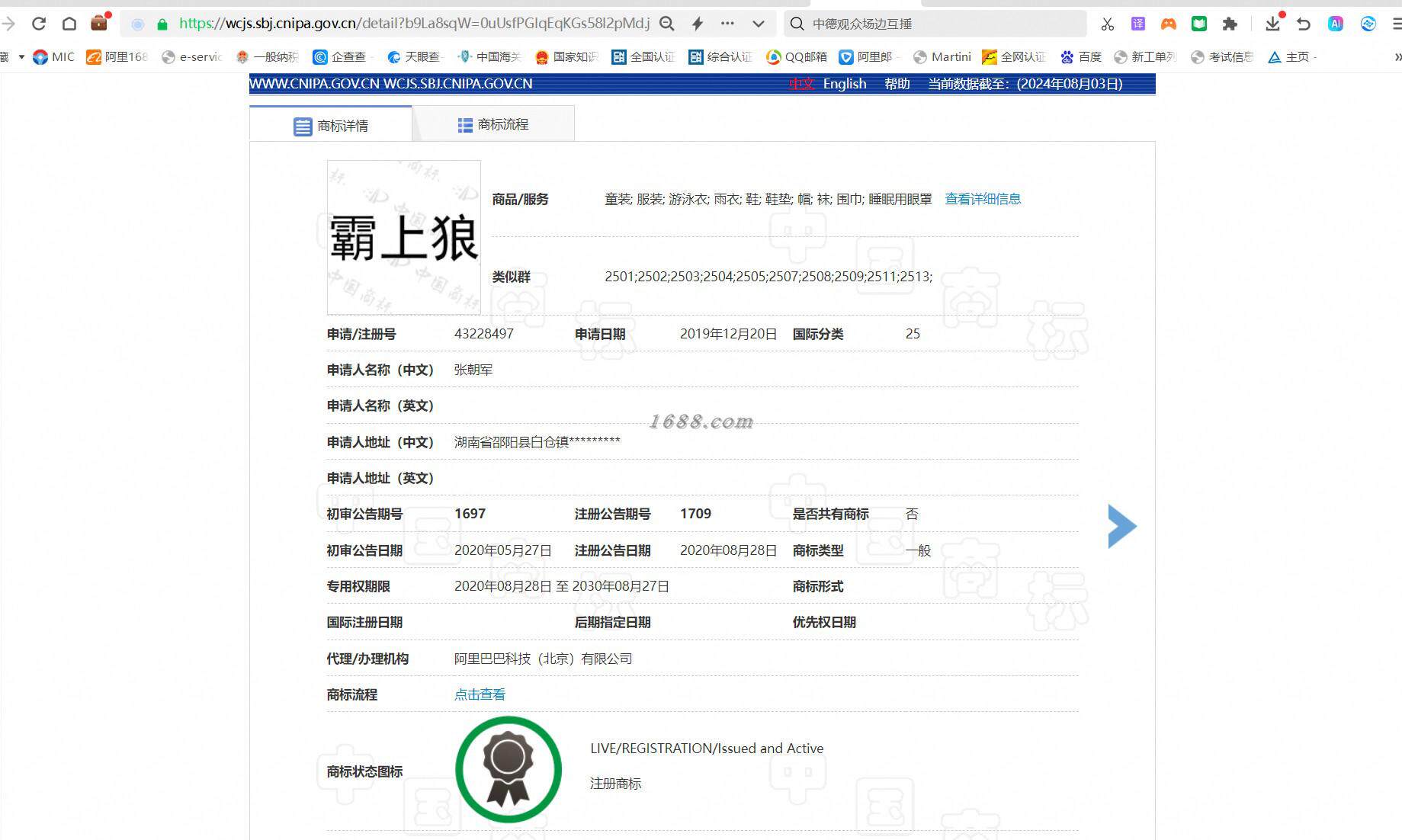The width and height of the screenshot is (1402, 840).
Task: Open the AI assistant toolbar icon
Action: (x=1336, y=24)
